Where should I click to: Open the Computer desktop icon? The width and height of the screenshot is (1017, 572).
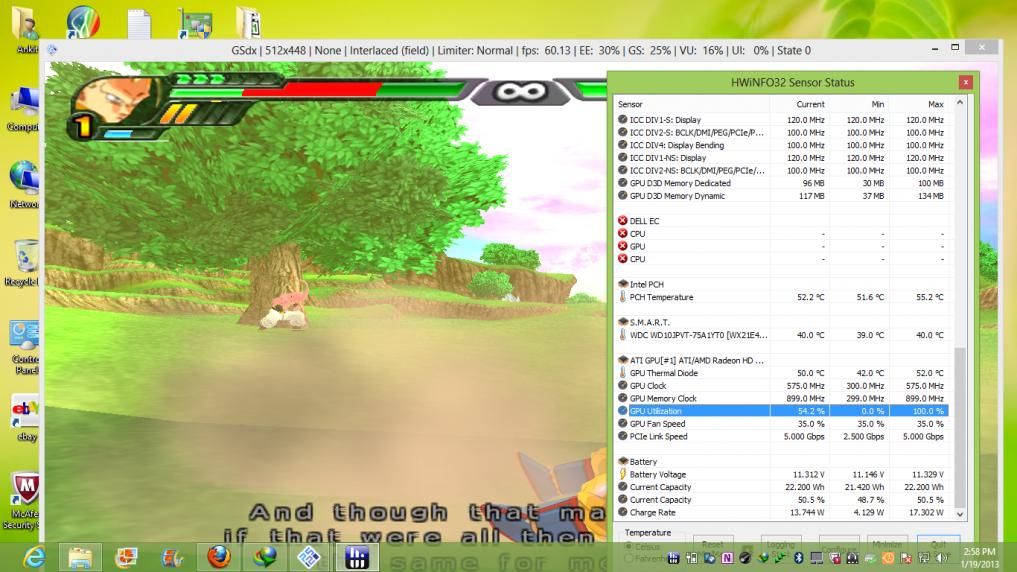click(x=23, y=110)
